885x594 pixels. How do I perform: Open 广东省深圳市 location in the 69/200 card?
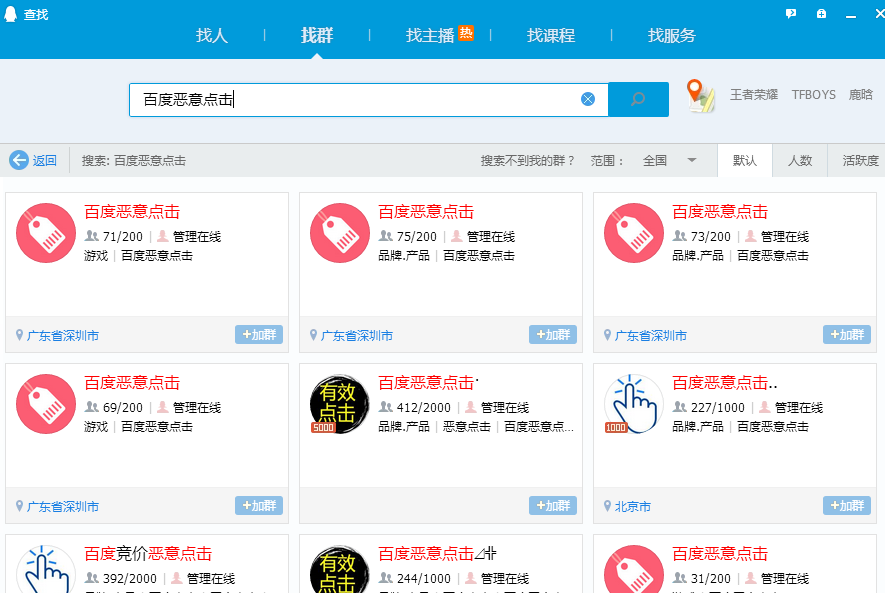(x=63, y=507)
